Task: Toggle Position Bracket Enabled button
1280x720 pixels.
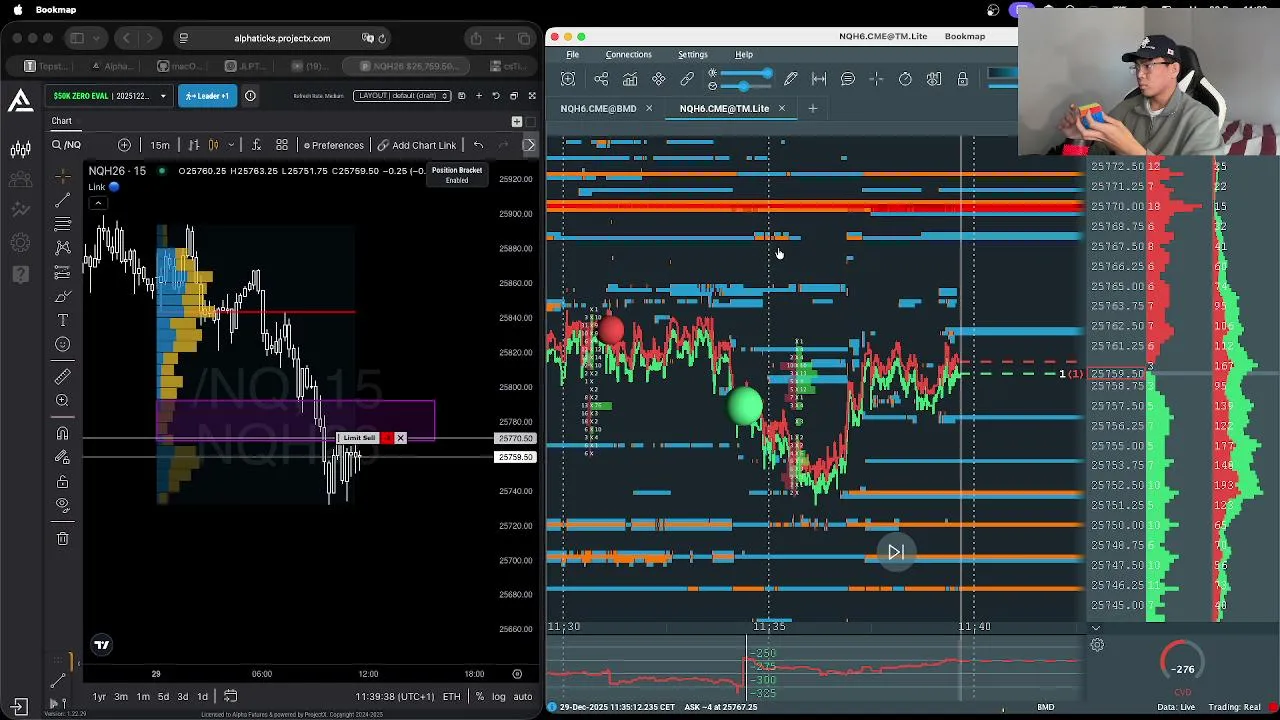Action: (457, 175)
